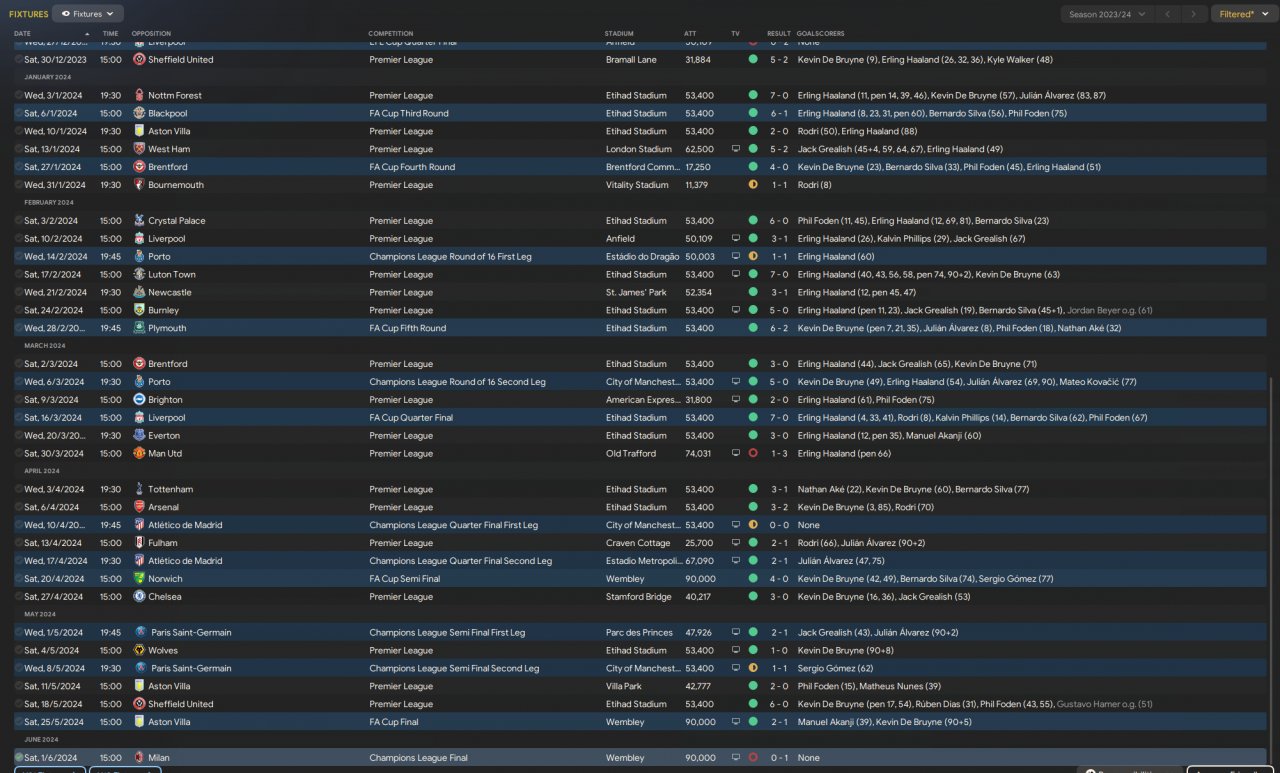Toggle the check circle for Sat, 30/3/2024
Viewport: 1280px width, 773px height.
19,454
